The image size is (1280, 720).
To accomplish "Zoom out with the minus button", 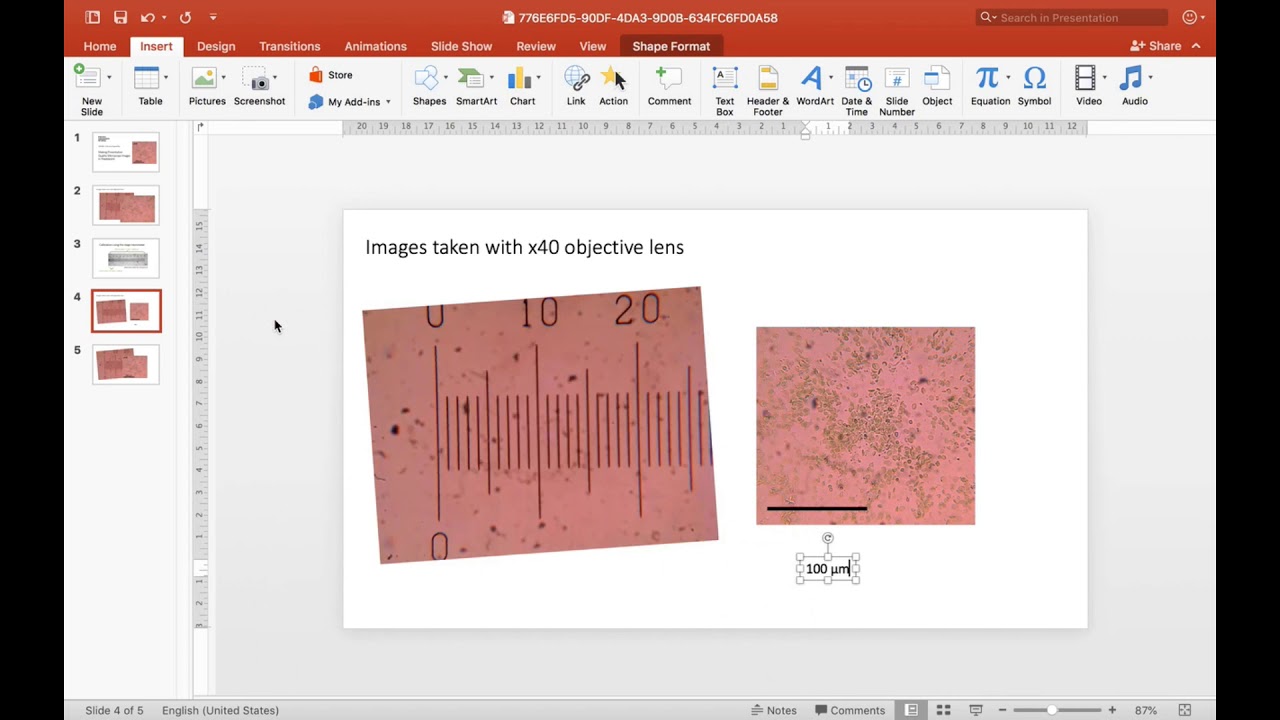I will 1003,710.
